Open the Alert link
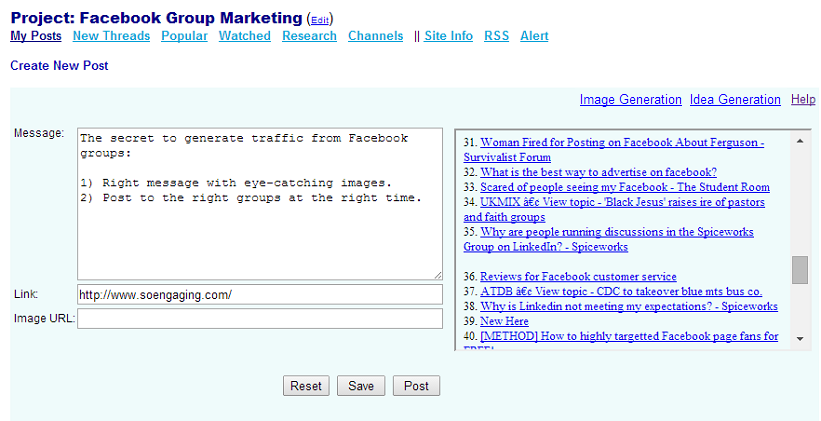The height and width of the screenshot is (421, 821). click(x=534, y=36)
